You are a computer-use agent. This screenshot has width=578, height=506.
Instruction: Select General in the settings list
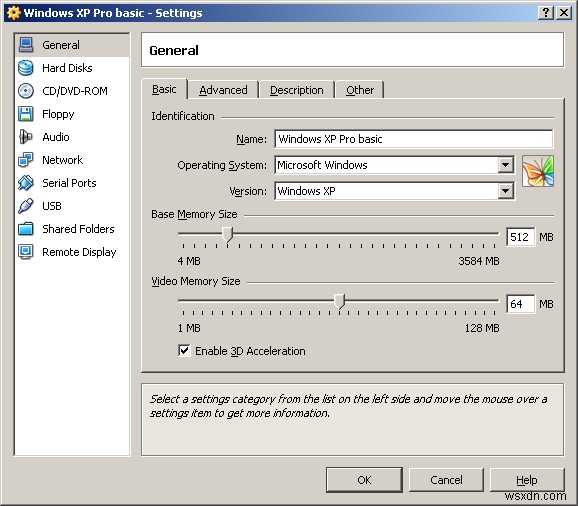pyautogui.click(x=72, y=45)
